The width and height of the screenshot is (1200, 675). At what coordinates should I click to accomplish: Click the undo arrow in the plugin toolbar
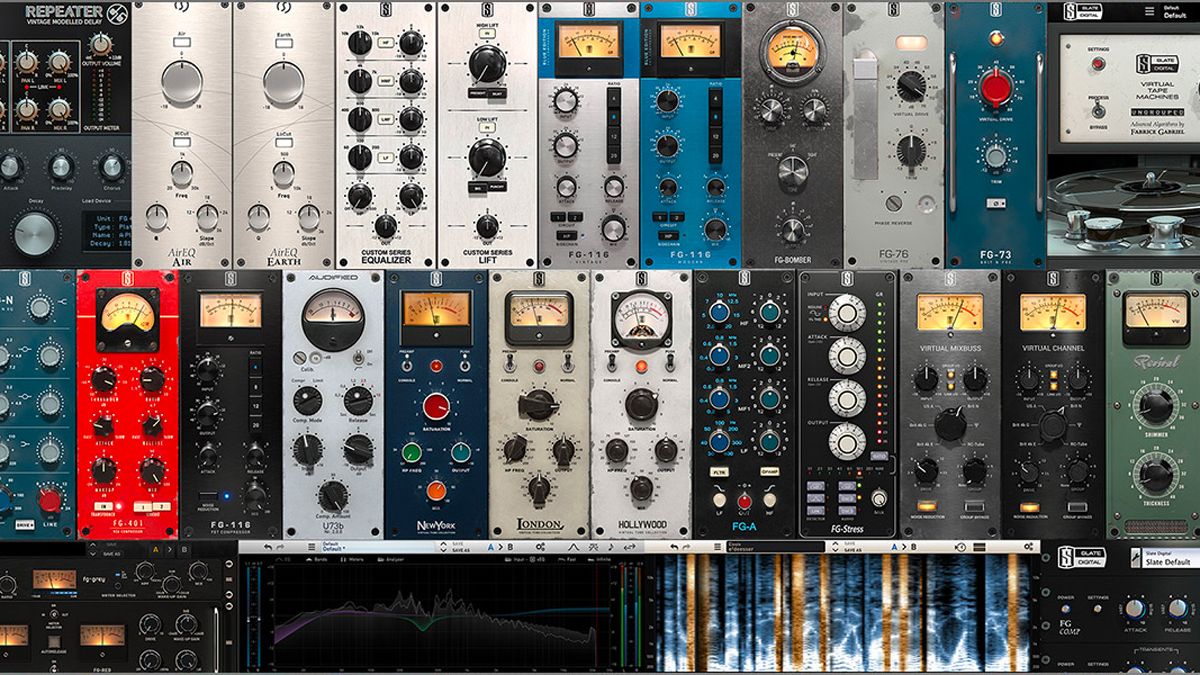click(x=267, y=545)
